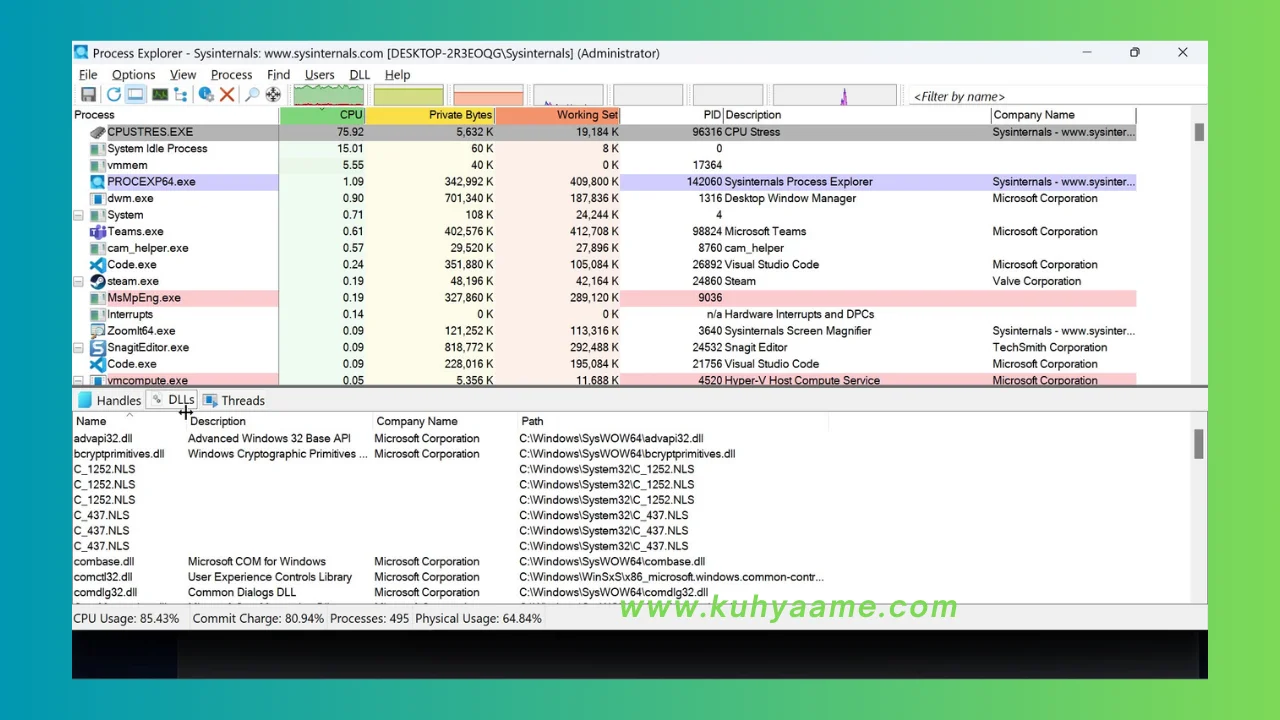Sort by the Process column header

[176, 115]
